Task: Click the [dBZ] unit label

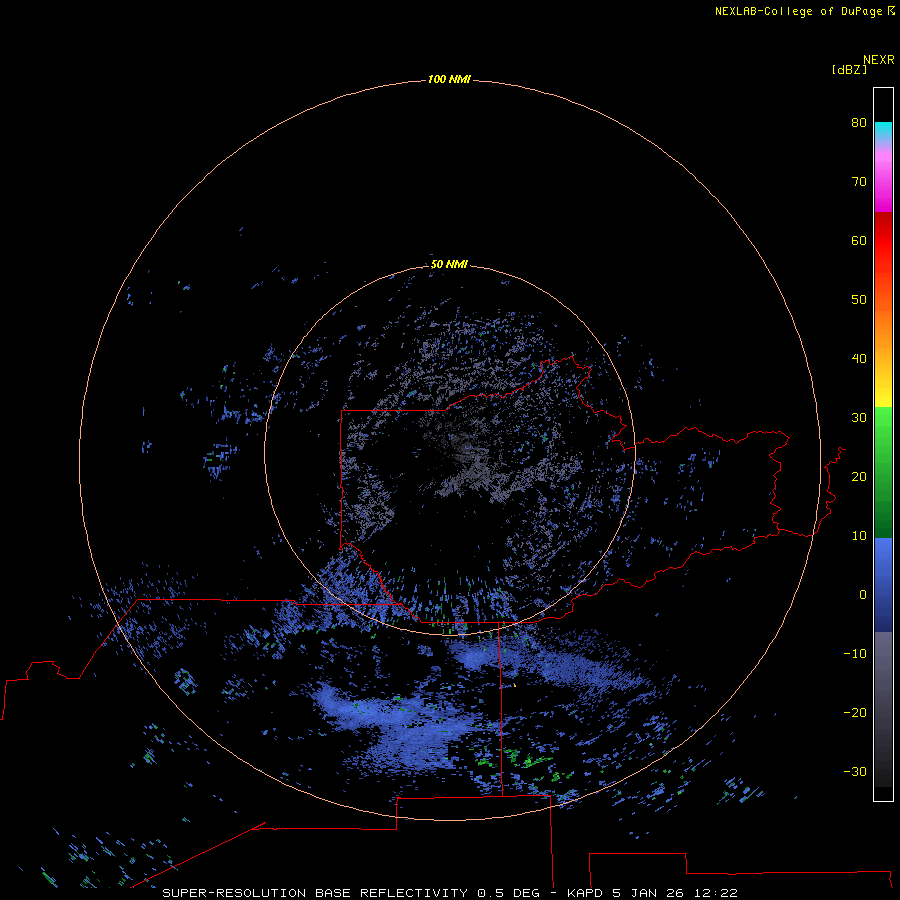Action: (x=849, y=70)
